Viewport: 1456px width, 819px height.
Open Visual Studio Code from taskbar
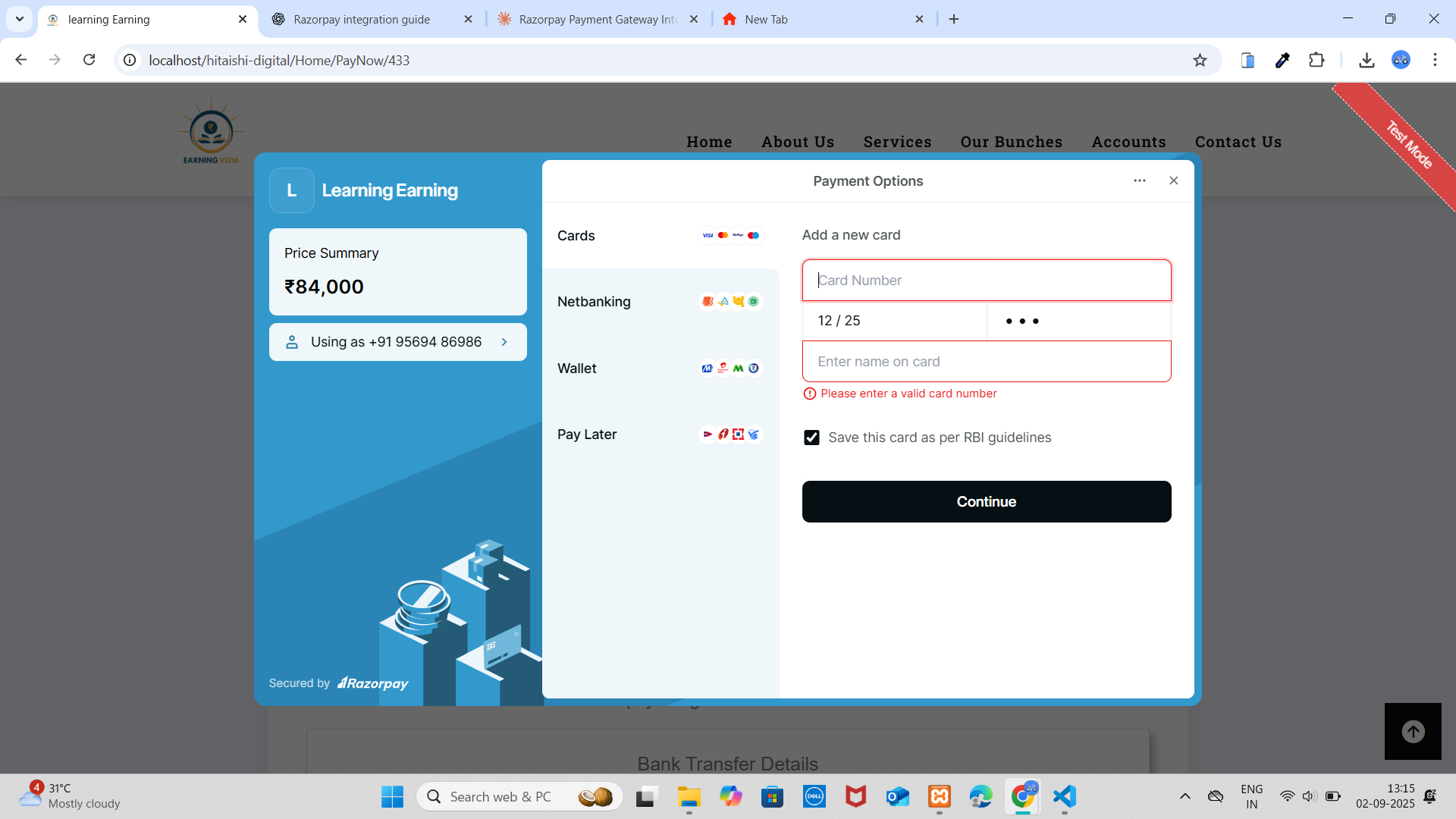click(1064, 796)
